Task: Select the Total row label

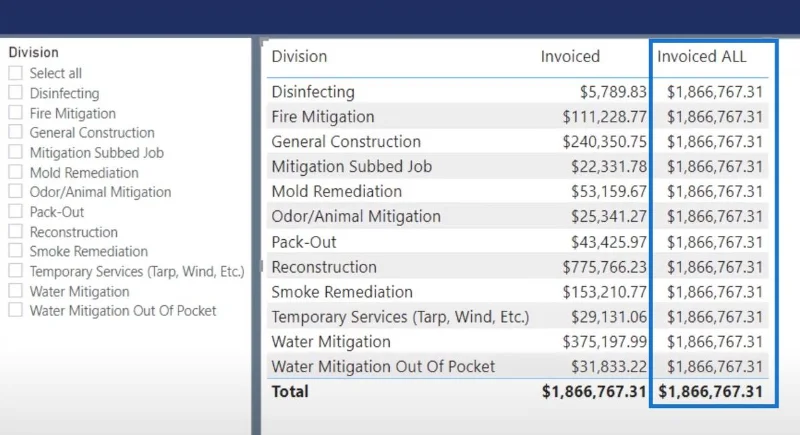Action: point(290,391)
